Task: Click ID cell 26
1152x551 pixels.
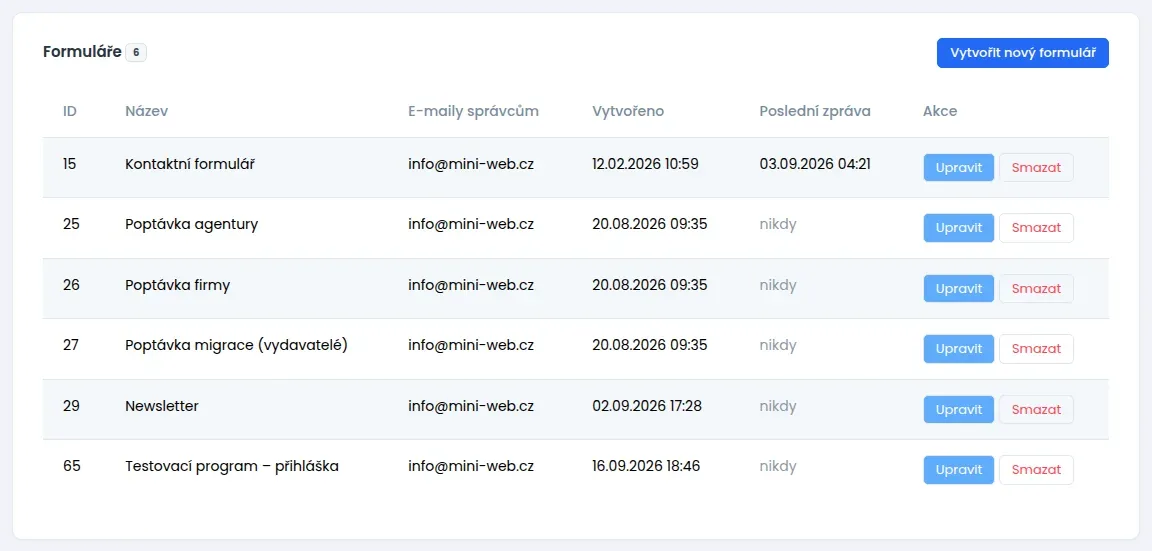Action: [x=71, y=285]
